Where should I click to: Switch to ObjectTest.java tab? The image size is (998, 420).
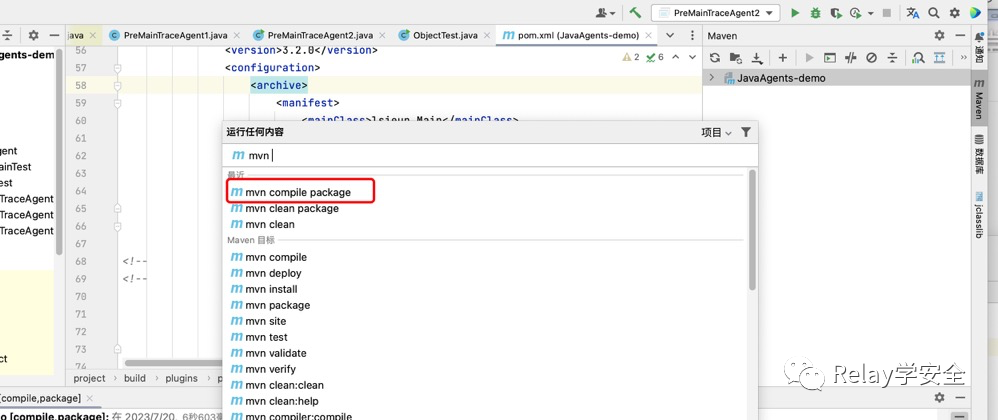444,36
